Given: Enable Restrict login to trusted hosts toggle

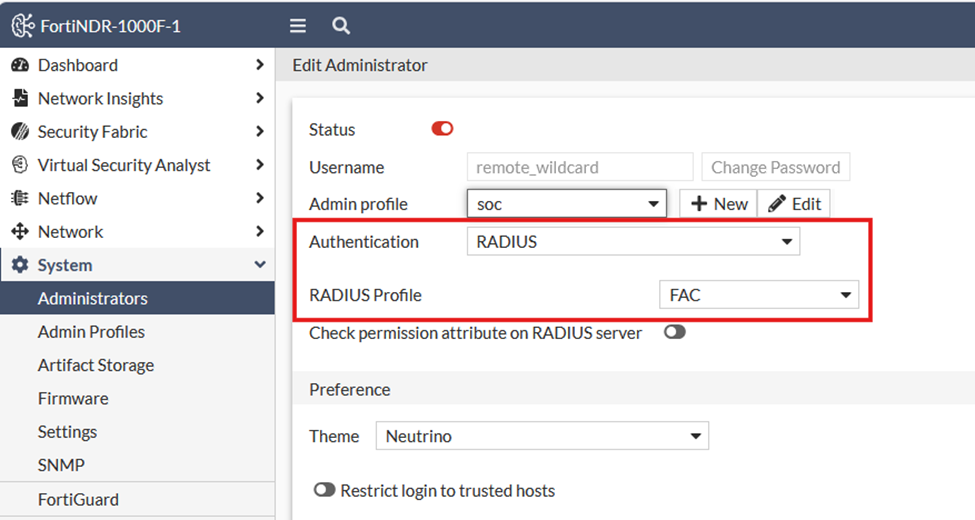Looking at the screenshot, I should pos(325,490).
